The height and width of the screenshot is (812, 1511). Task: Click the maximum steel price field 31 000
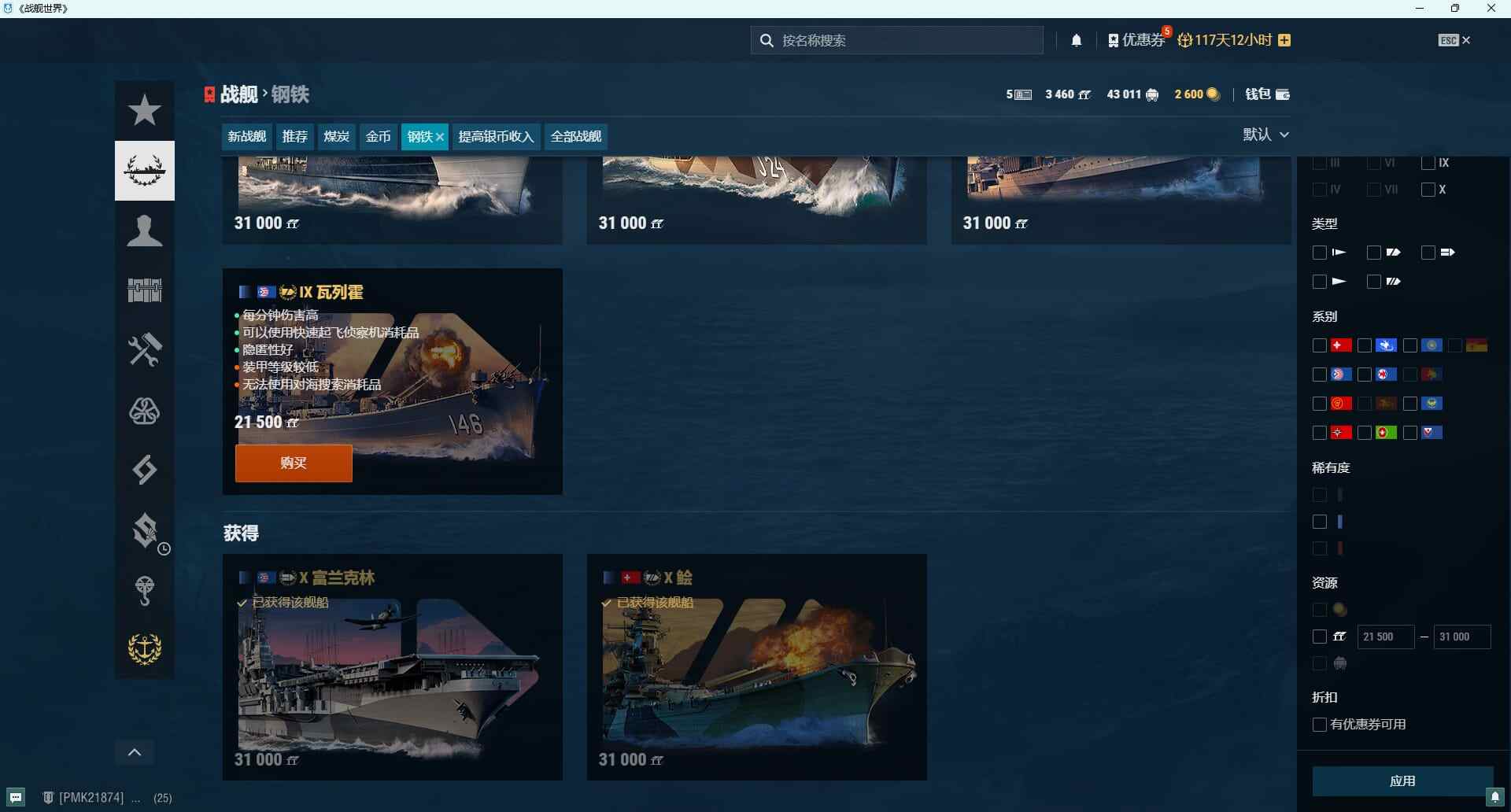pos(1462,637)
